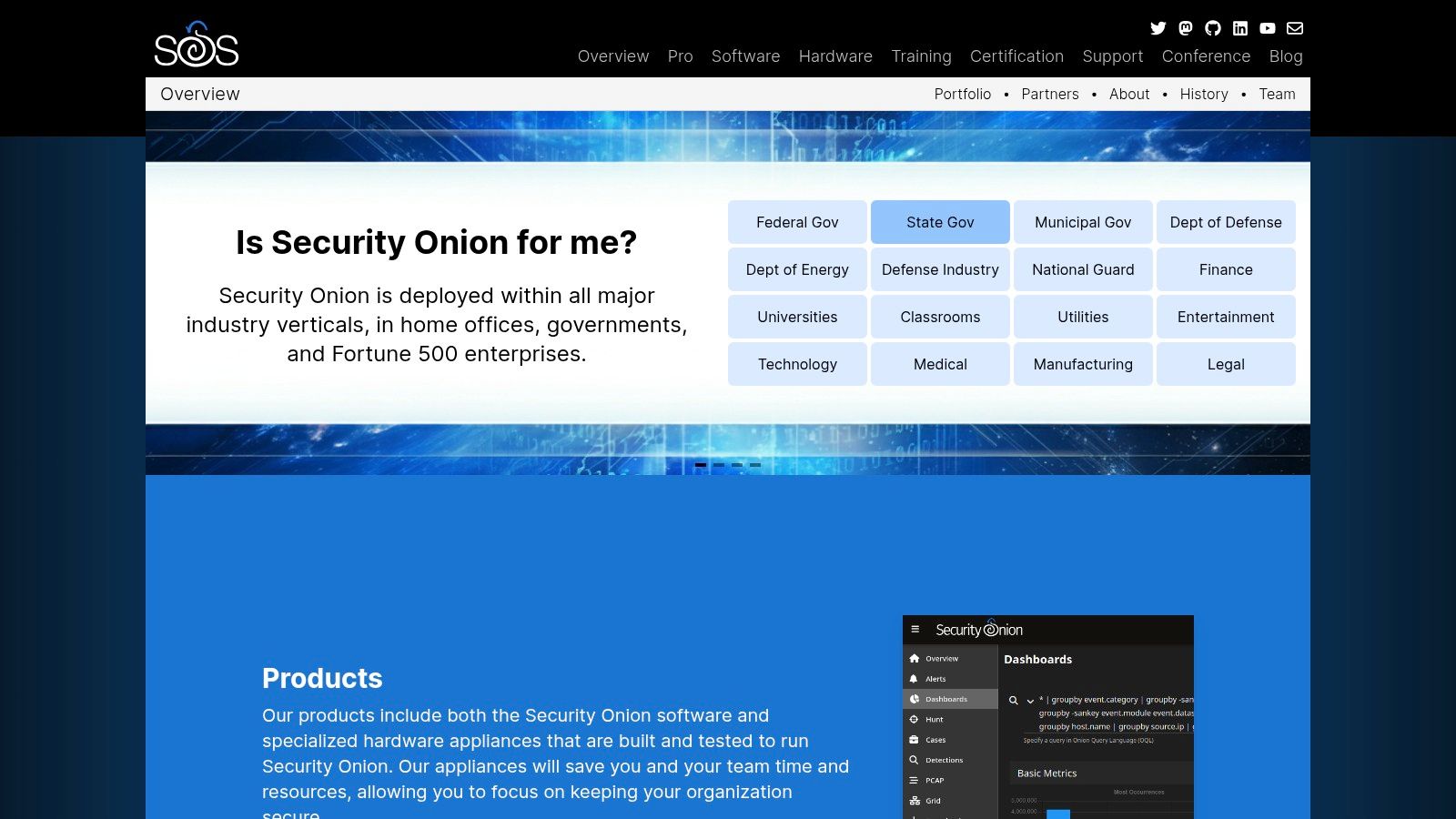Click the SOS onion logo
1456x819 pixels.
(x=197, y=45)
